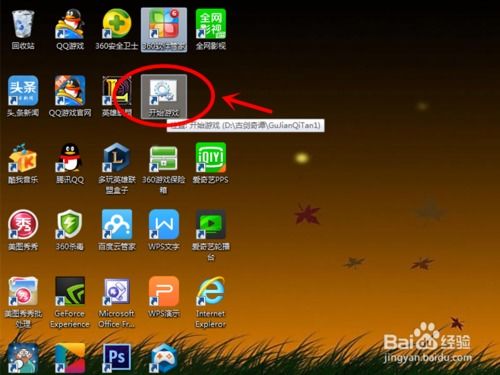The image size is (500, 375).
Task: Select the 美图秀秀 icon
Action: 23,224
